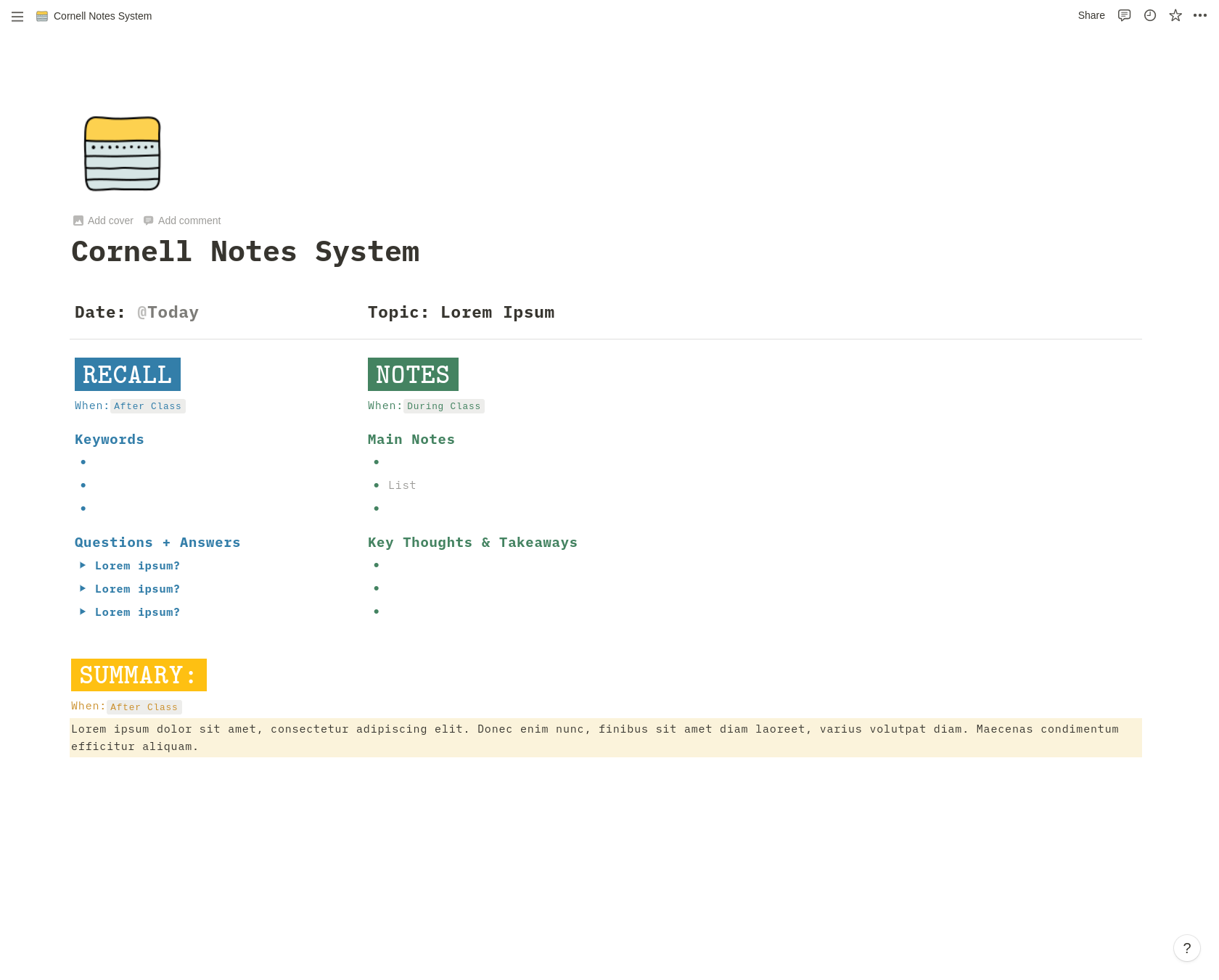Expand the second Lorem ipsum question toggle

pos(83,589)
